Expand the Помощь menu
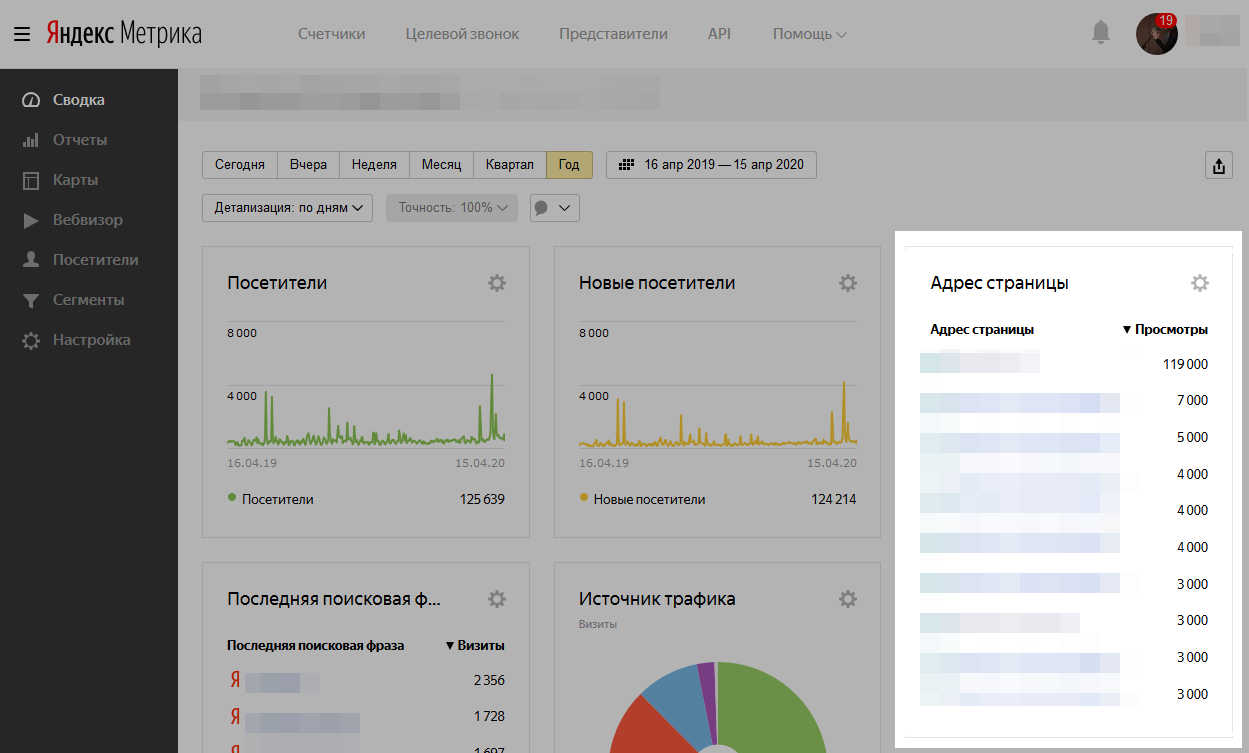 (809, 34)
